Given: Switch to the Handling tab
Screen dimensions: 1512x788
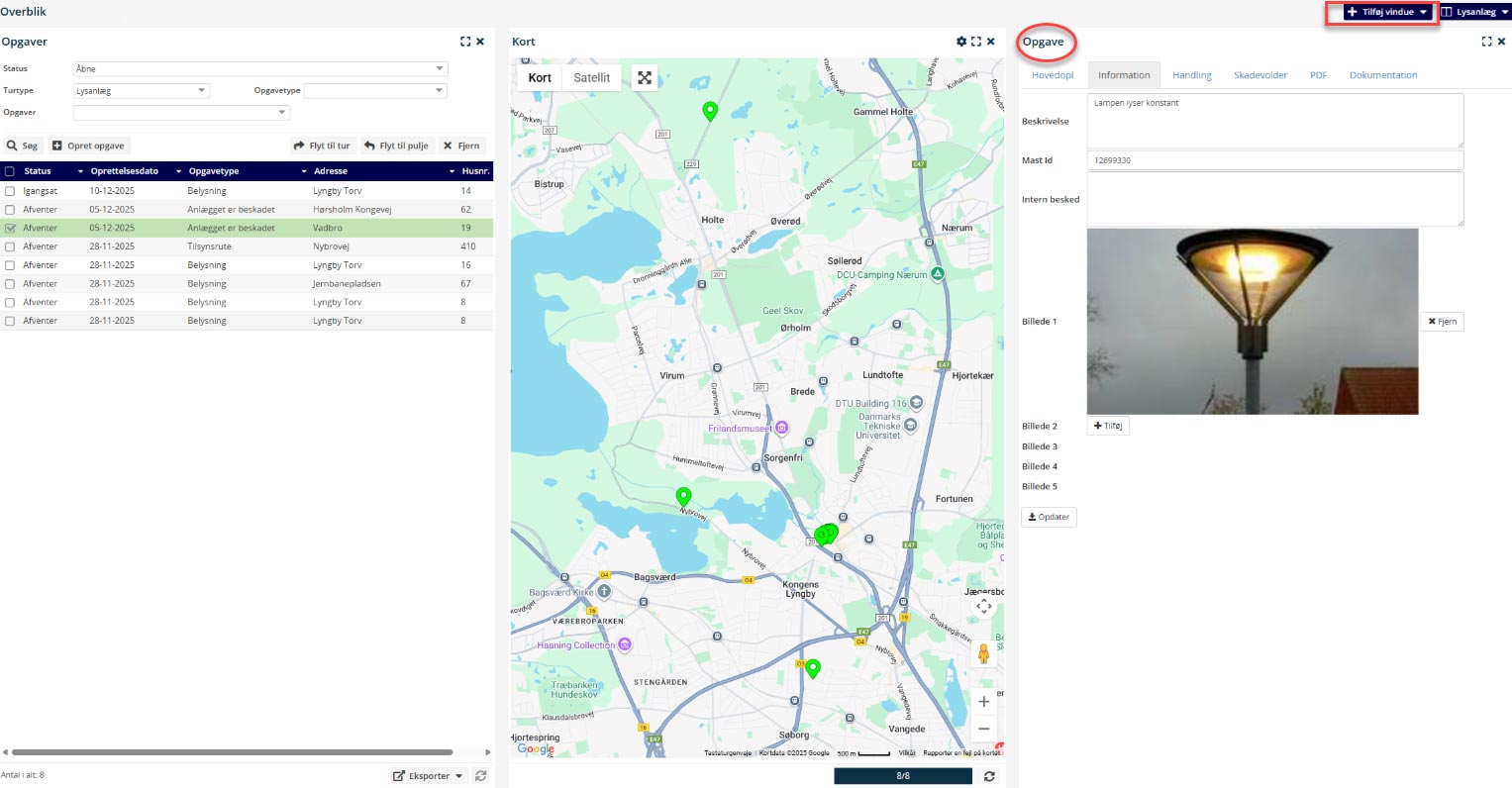Looking at the screenshot, I should 1191,75.
